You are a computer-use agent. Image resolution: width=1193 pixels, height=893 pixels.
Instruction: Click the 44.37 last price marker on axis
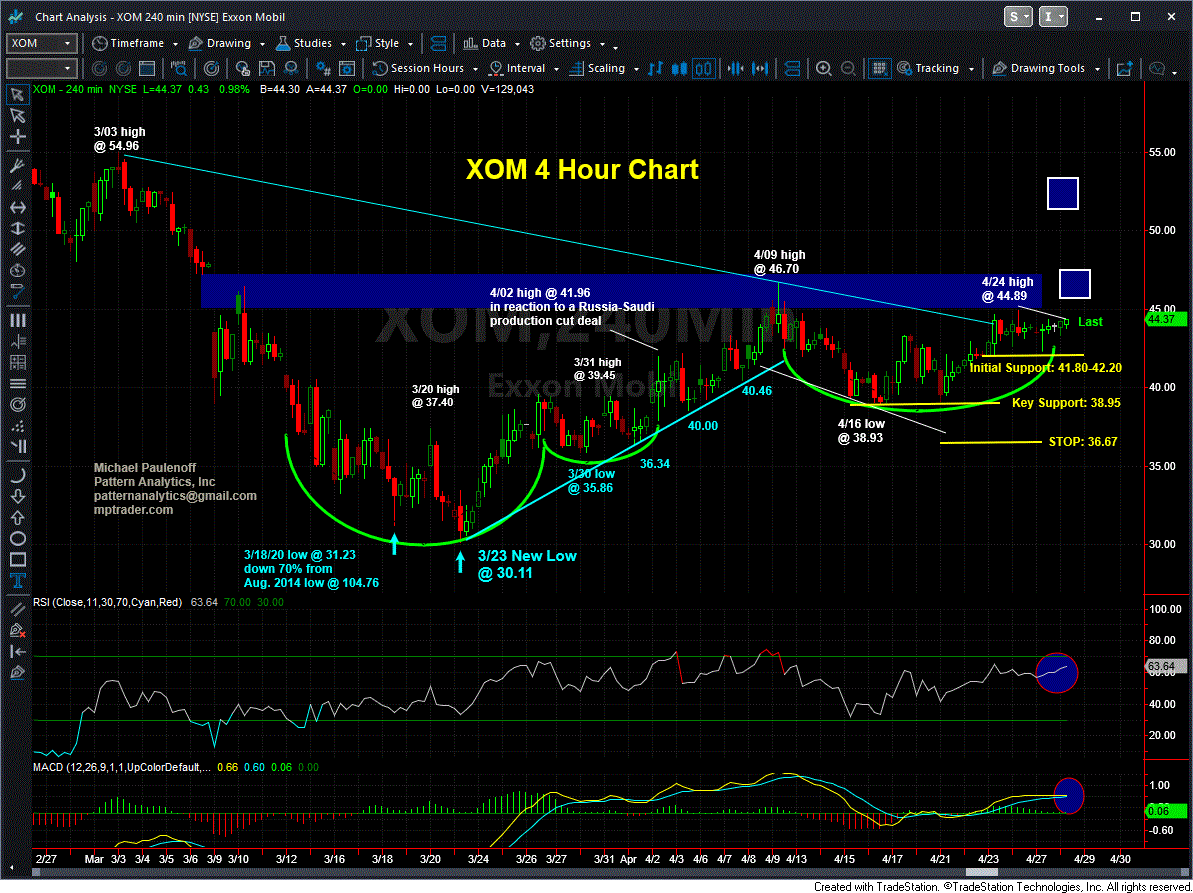tap(1164, 319)
